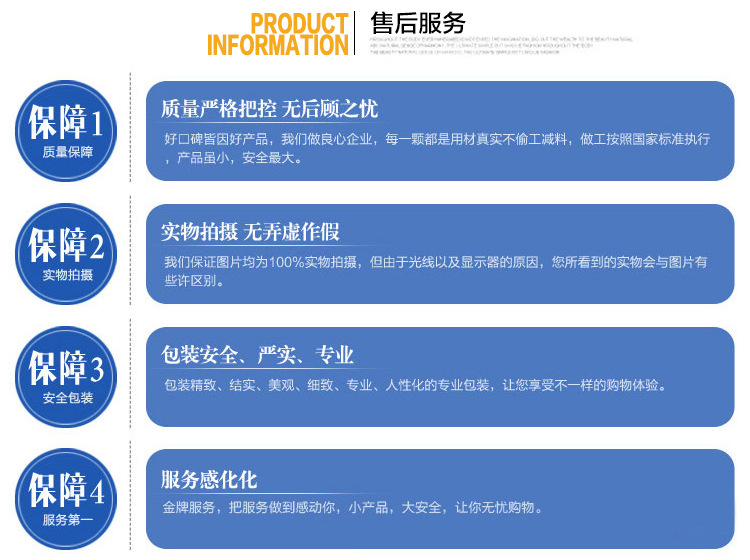Click the 售后服务 heading
The image size is (750, 560).
tap(418, 22)
